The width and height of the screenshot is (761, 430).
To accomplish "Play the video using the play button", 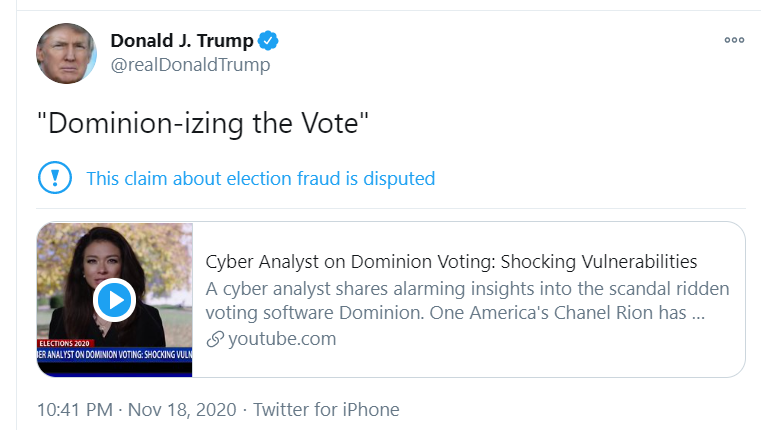I will [115, 300].
